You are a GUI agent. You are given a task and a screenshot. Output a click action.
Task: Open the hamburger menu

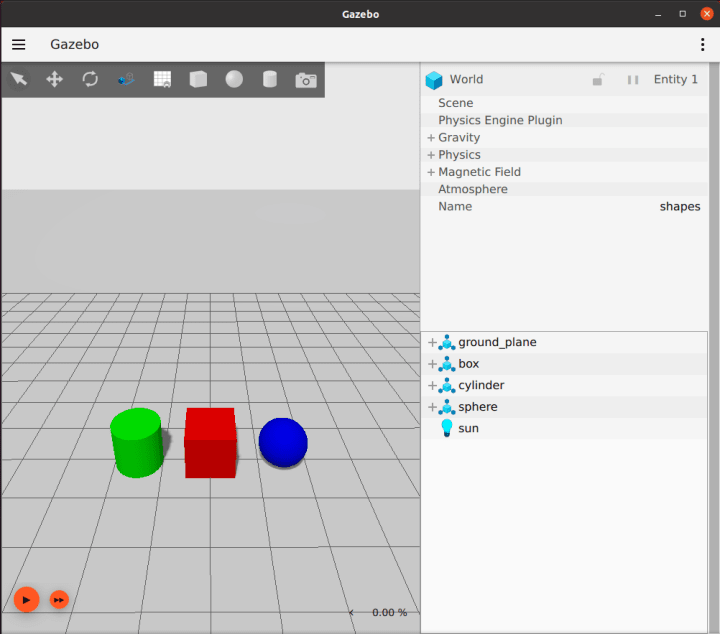(x=18, y=44)
